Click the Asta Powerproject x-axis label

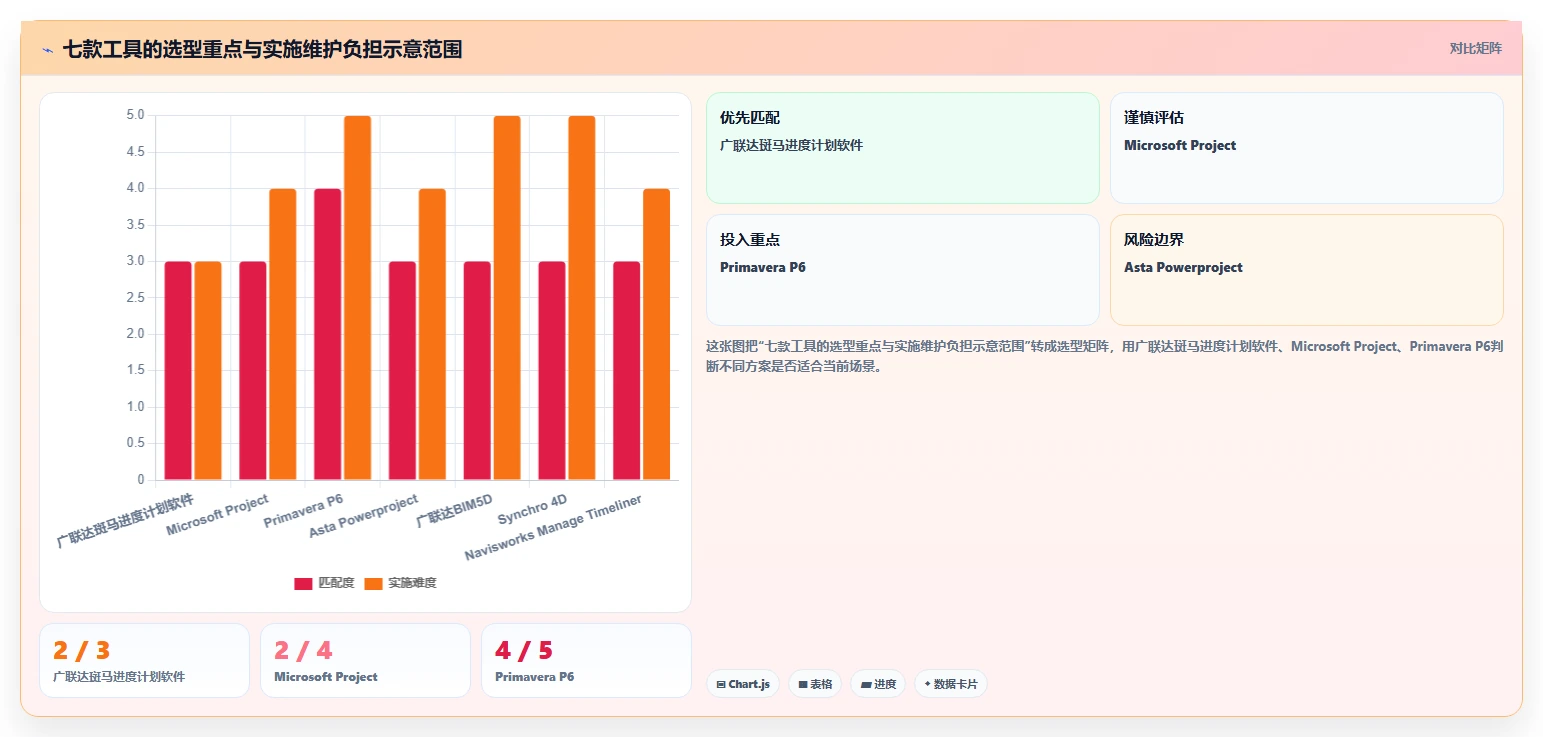click(x=364, y=516)
